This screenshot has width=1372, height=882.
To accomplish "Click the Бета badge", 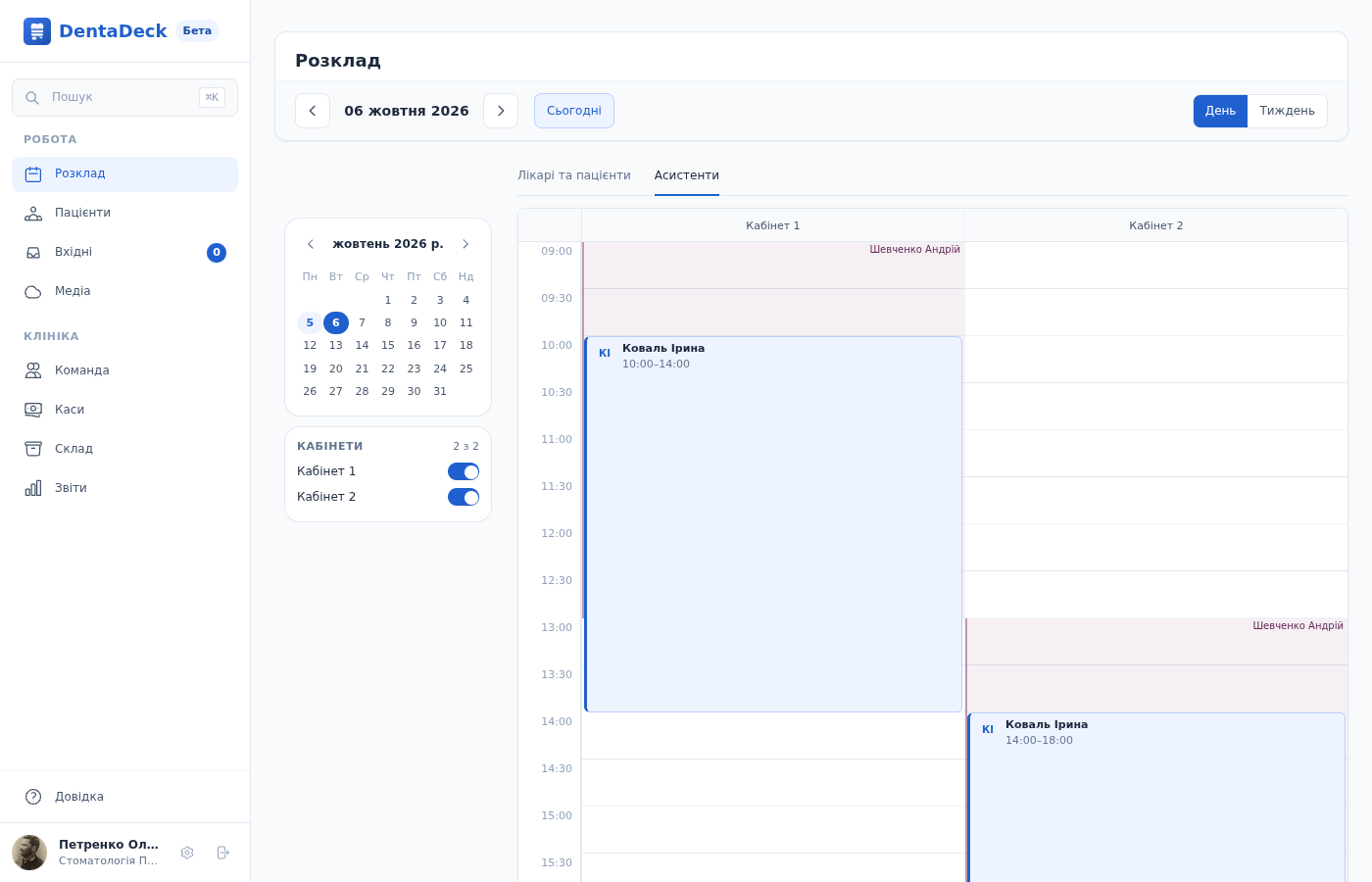I will [197, 31].
